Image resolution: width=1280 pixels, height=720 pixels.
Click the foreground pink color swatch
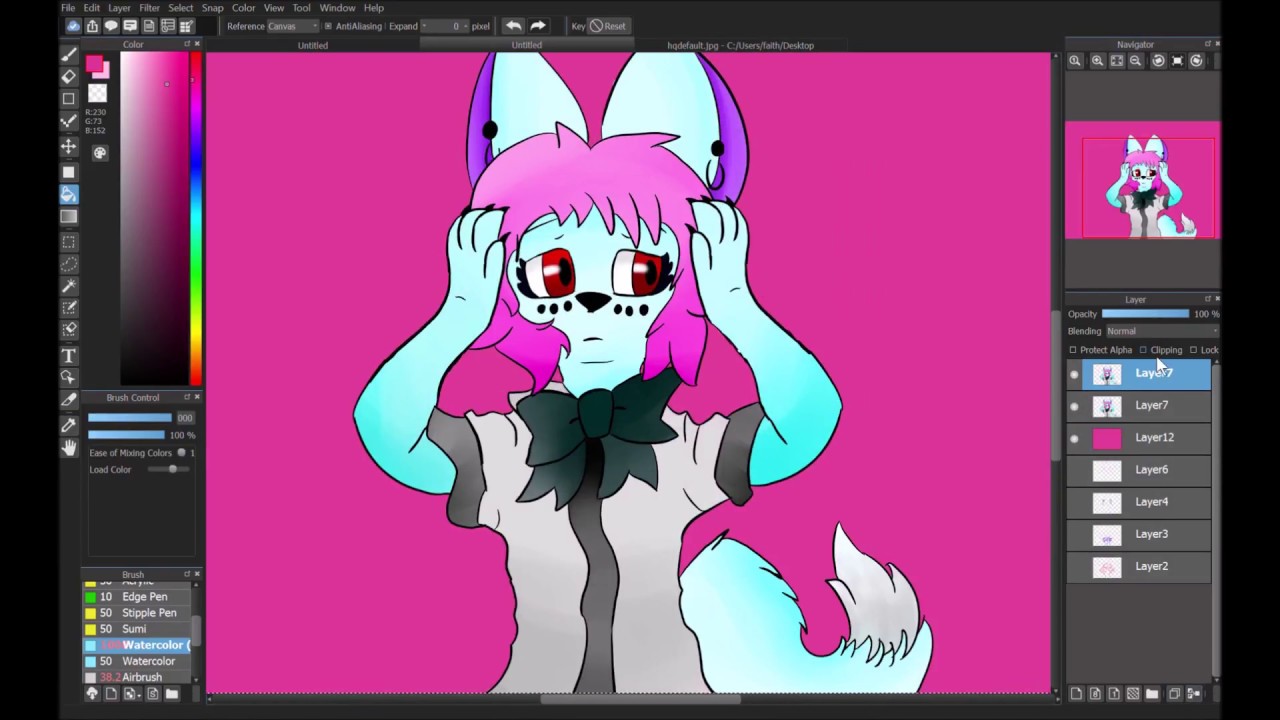[x=94, y=65]
